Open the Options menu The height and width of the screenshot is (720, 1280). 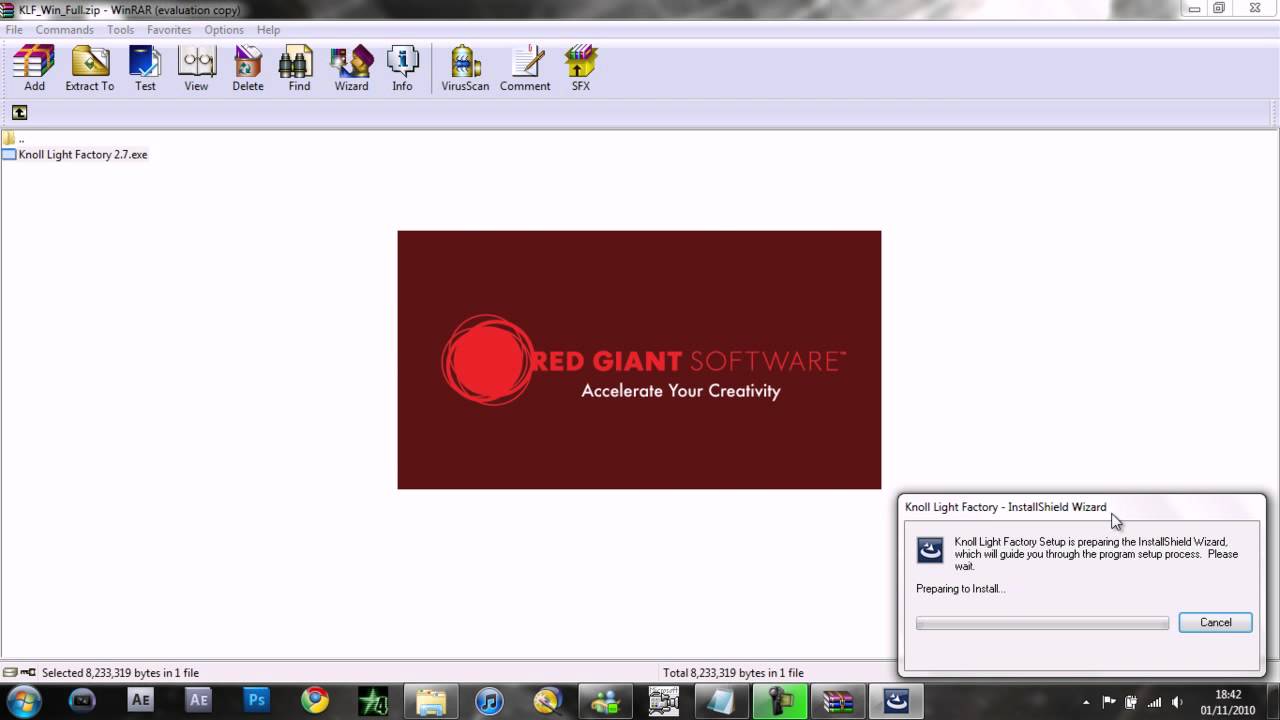[224, 30]
